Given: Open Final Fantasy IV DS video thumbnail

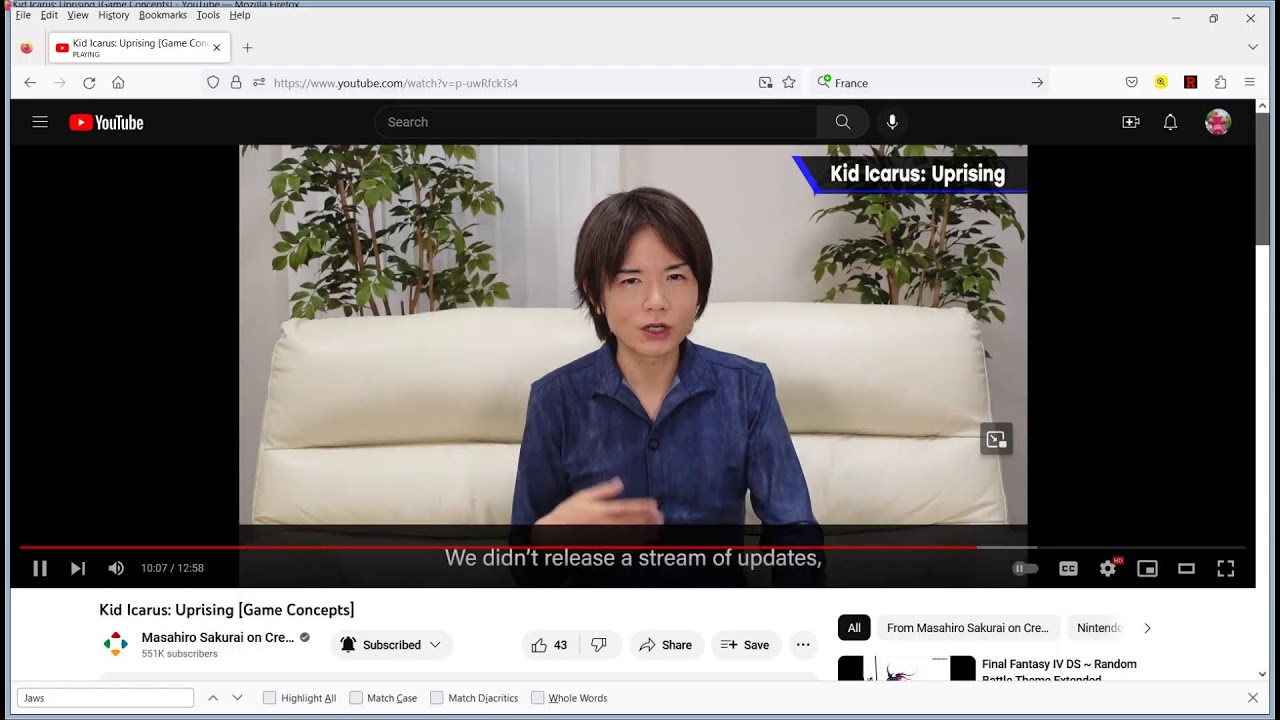Looking at the screenshot, I should (x=906, y=668).
